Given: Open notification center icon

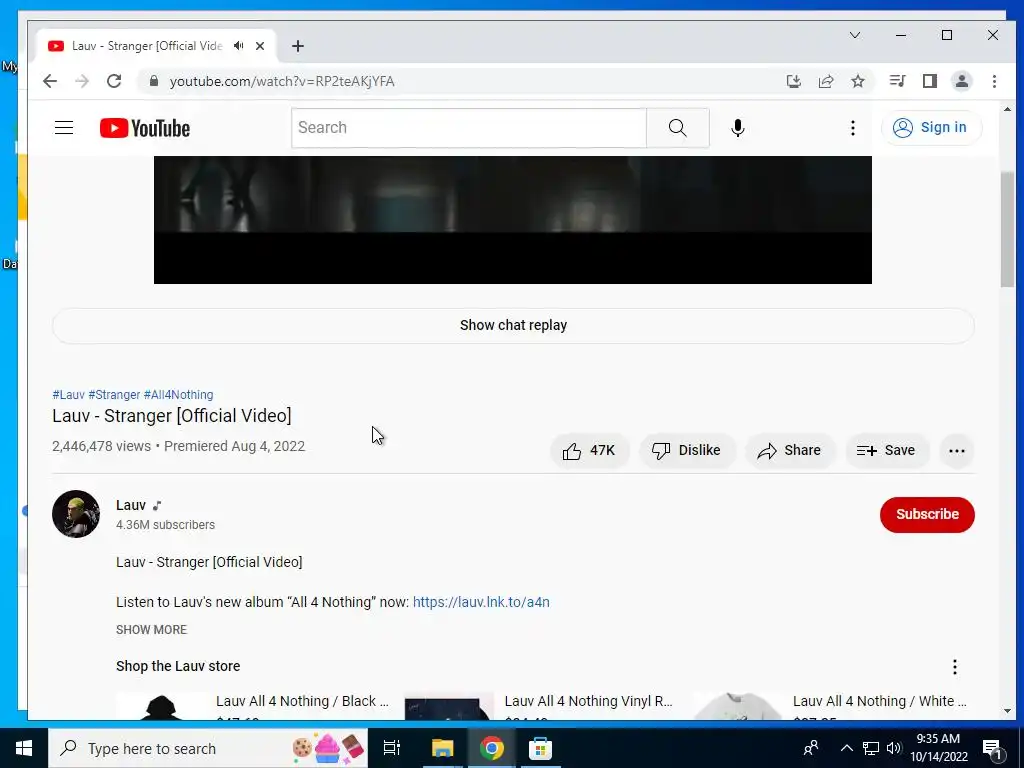Looking at the screenshot, I should tap(992, 749).
